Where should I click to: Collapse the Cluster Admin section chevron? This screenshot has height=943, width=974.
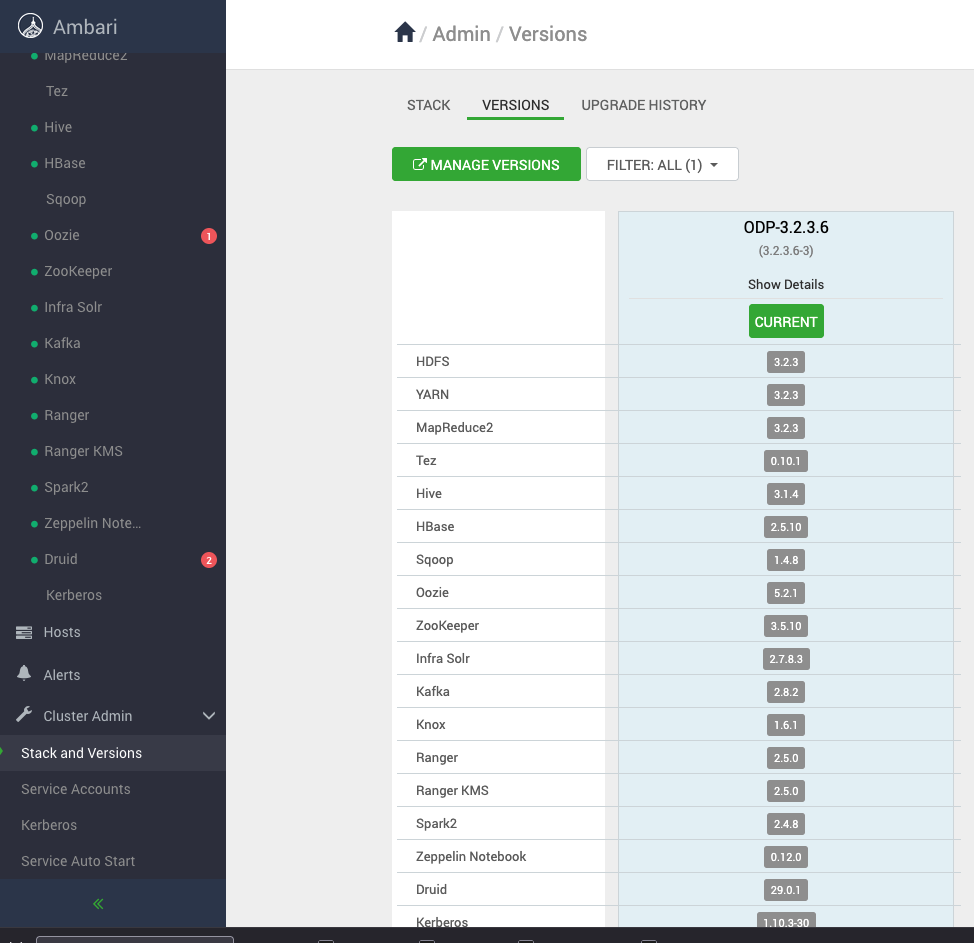click(209, 716)
